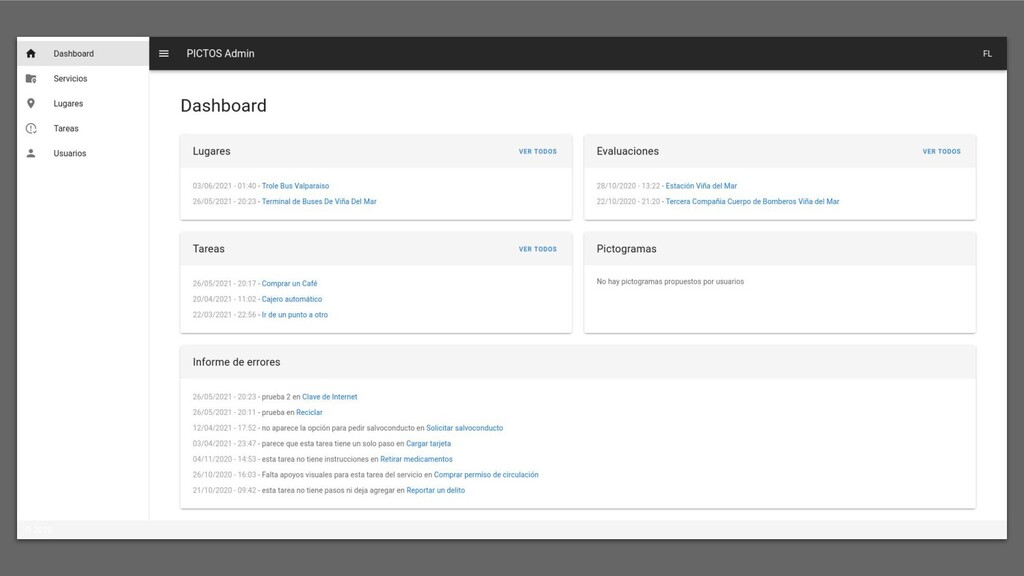
Task: Open the Reciclar error link
Action: pyautogui.click(x=309, y=413)
